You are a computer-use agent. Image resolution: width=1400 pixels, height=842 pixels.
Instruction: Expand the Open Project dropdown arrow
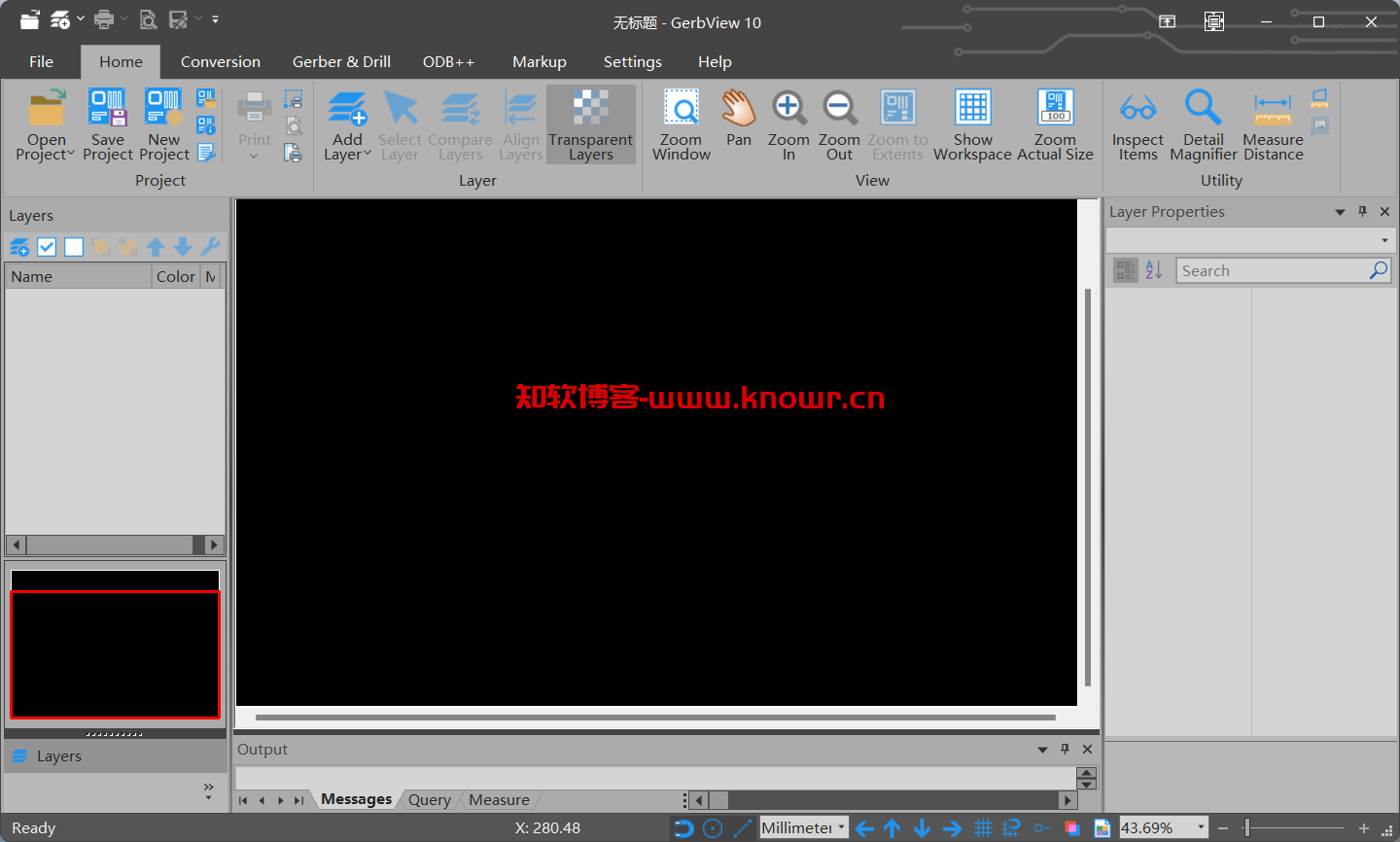point(70,154)
